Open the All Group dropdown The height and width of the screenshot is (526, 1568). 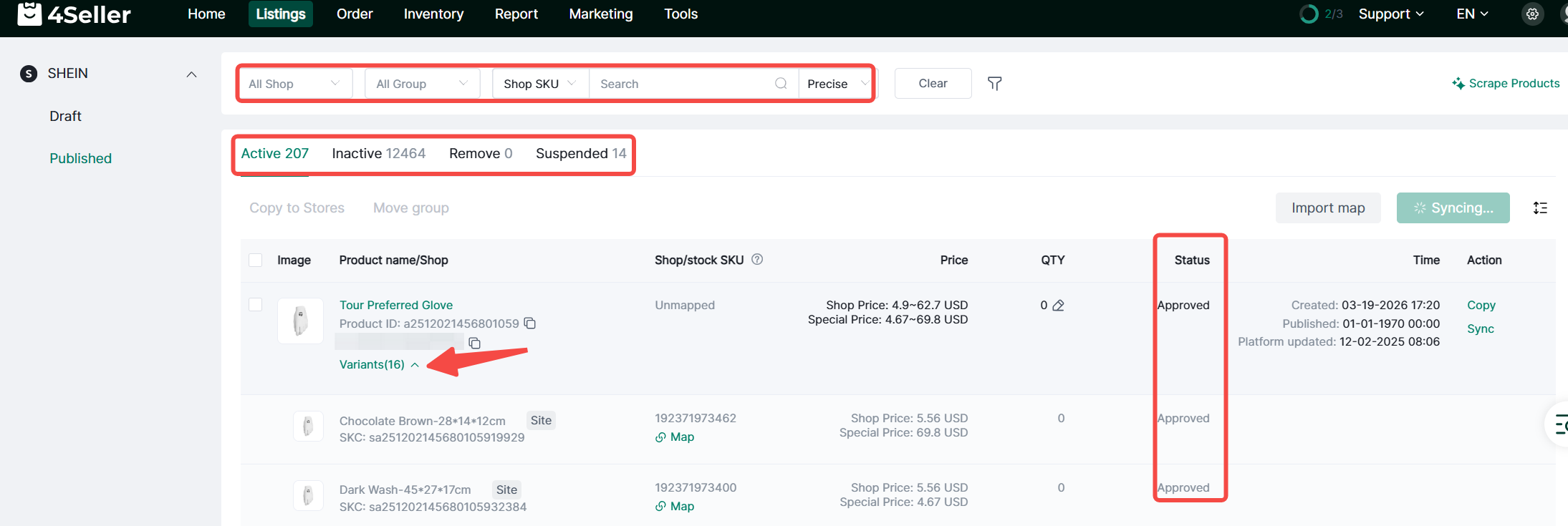click(422, 84)
